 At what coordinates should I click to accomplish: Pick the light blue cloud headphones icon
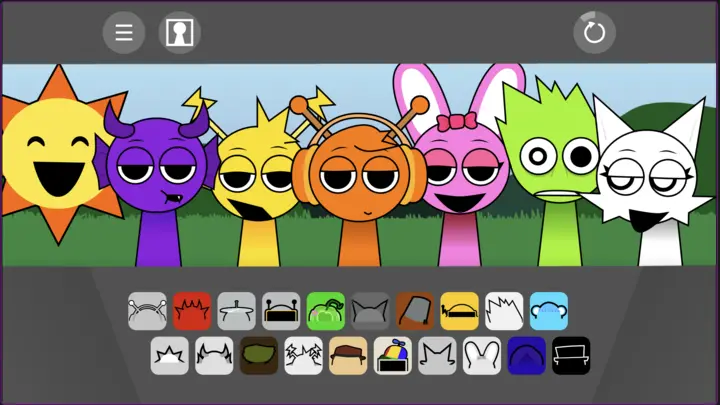coord(548,311)
